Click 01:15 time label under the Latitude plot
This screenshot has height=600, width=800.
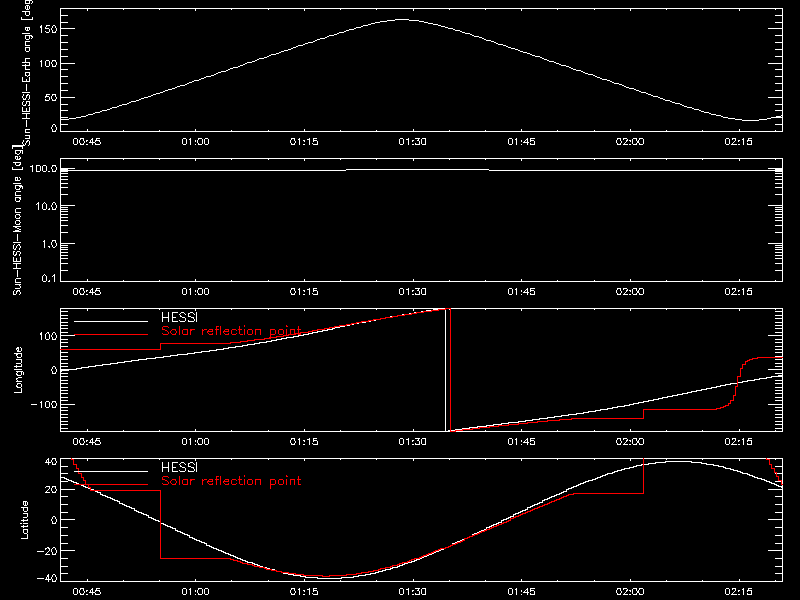coord(304,591)
